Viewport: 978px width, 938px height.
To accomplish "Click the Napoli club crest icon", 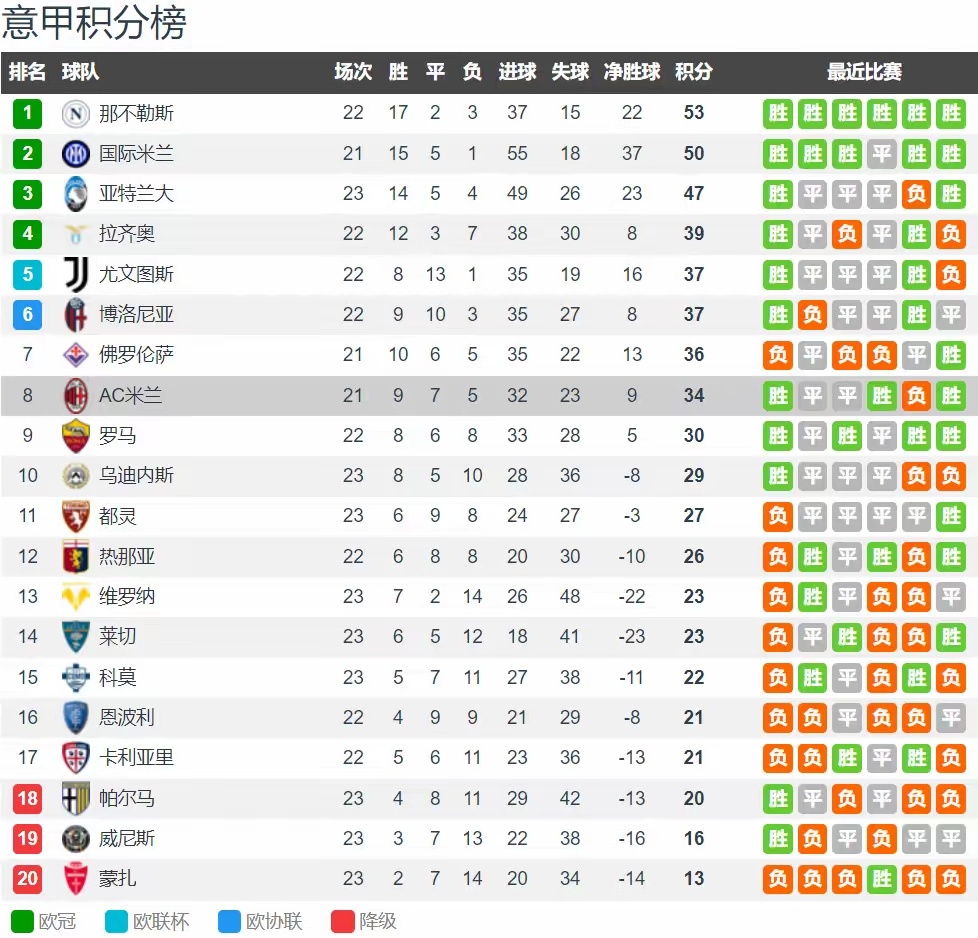I will [x=76, y=113].
